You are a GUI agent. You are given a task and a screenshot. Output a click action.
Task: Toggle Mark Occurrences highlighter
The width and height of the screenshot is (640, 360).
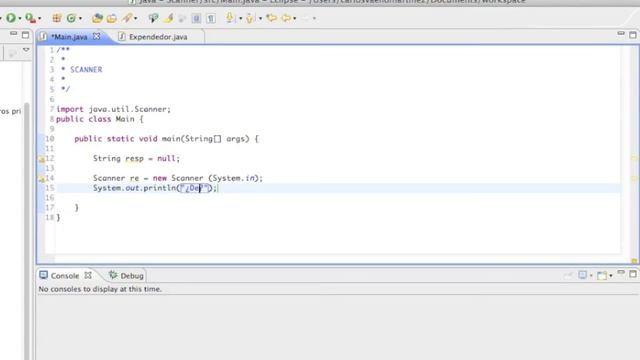[168, 18]
